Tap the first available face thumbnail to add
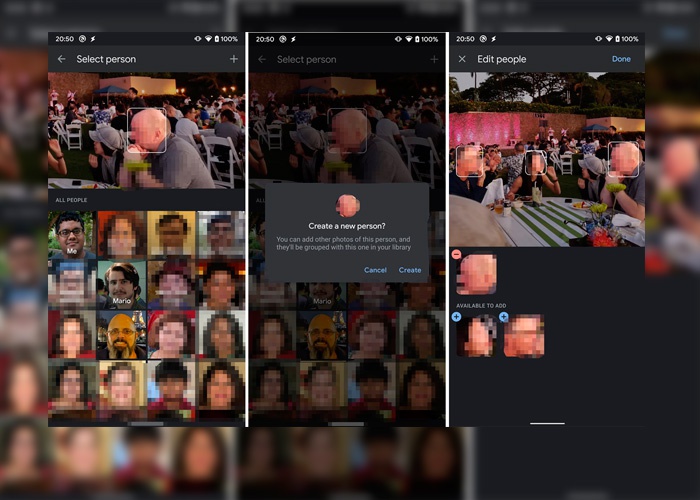 pyautogui.click(x=477, y=336)
